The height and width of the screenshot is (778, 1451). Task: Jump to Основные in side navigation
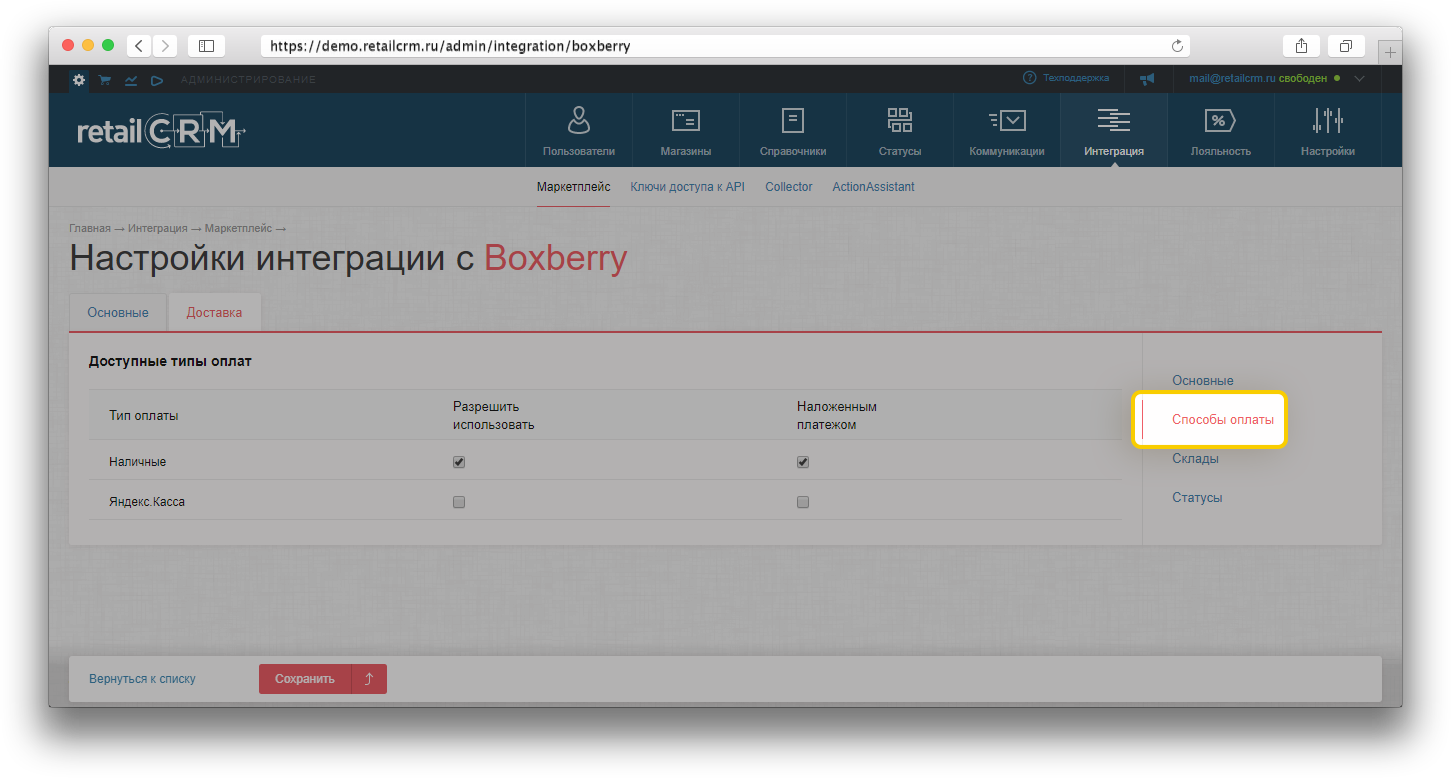pyautogui.click(x=1203, y=381)
